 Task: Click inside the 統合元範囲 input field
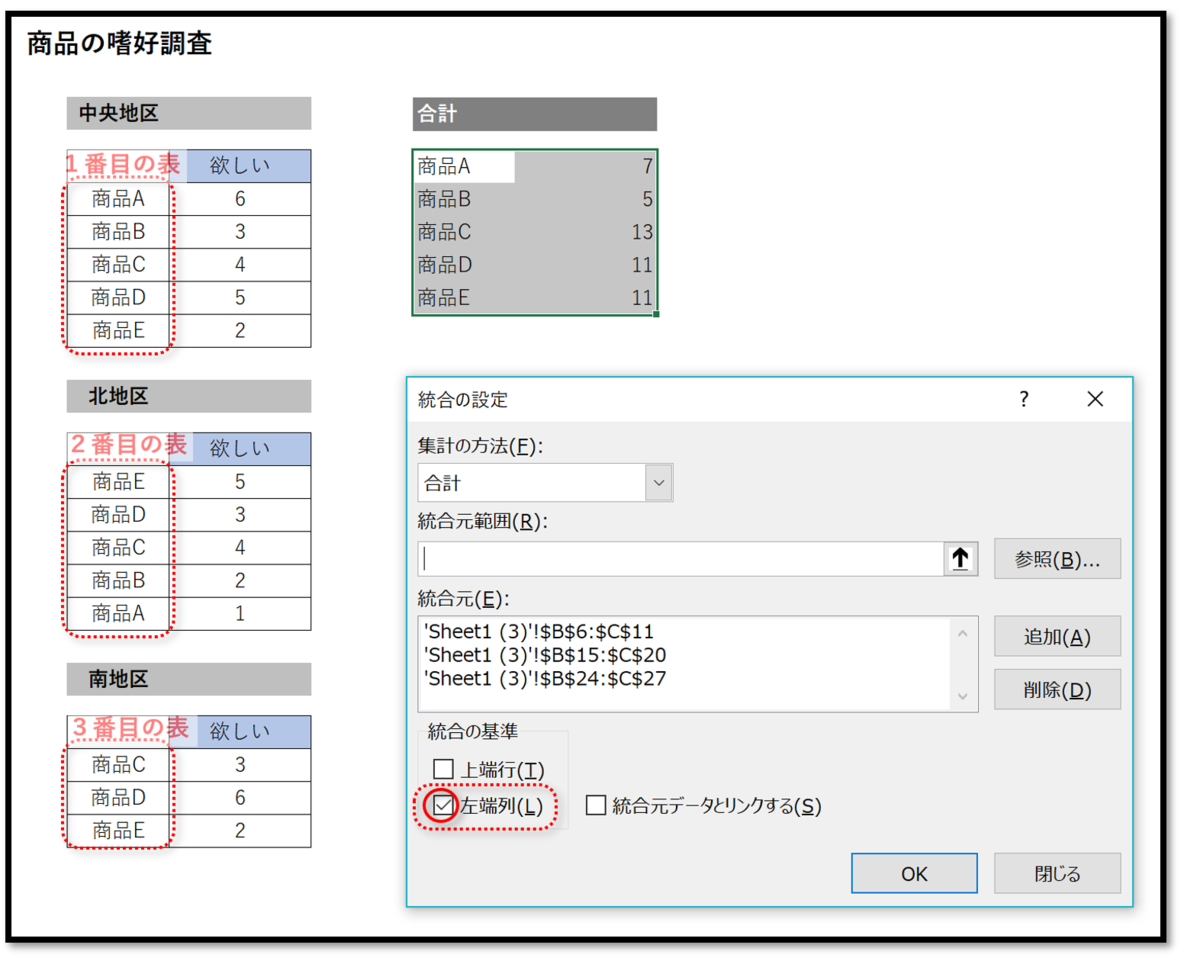pos(680,558)
